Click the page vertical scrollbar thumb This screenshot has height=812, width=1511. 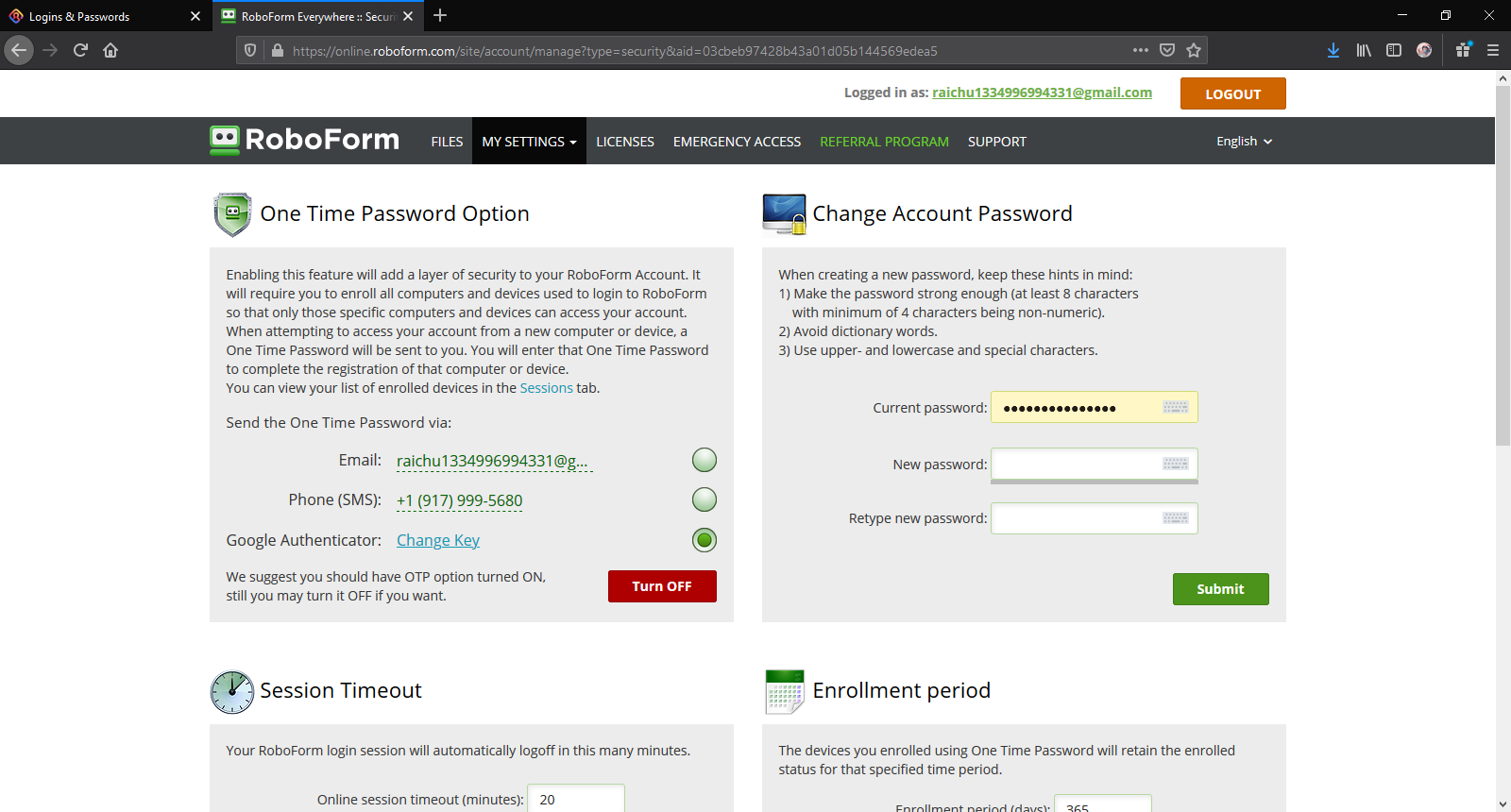1503,264
